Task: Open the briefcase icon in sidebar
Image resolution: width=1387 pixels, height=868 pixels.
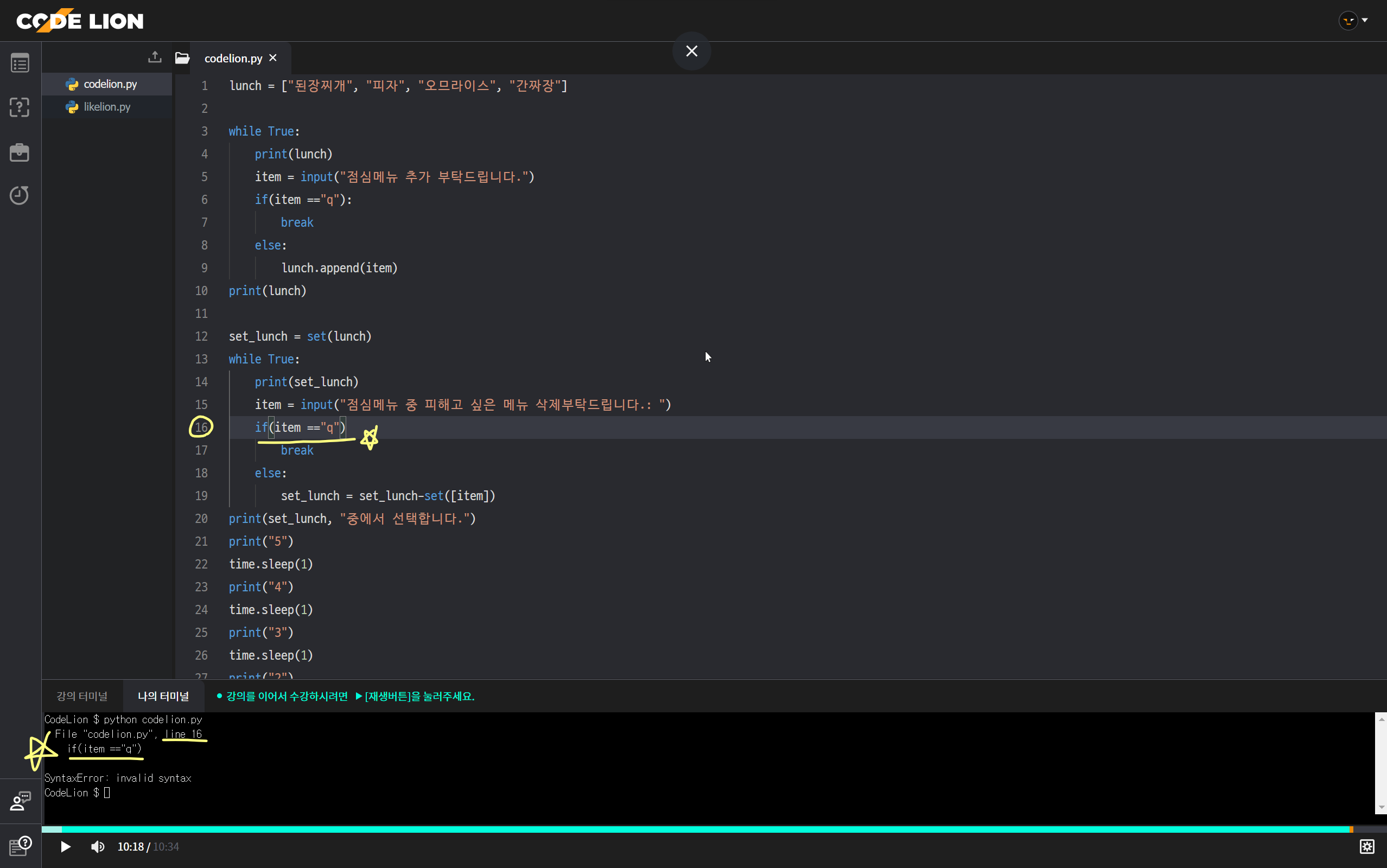Action: pyautogui.click(x=20, y=152)
